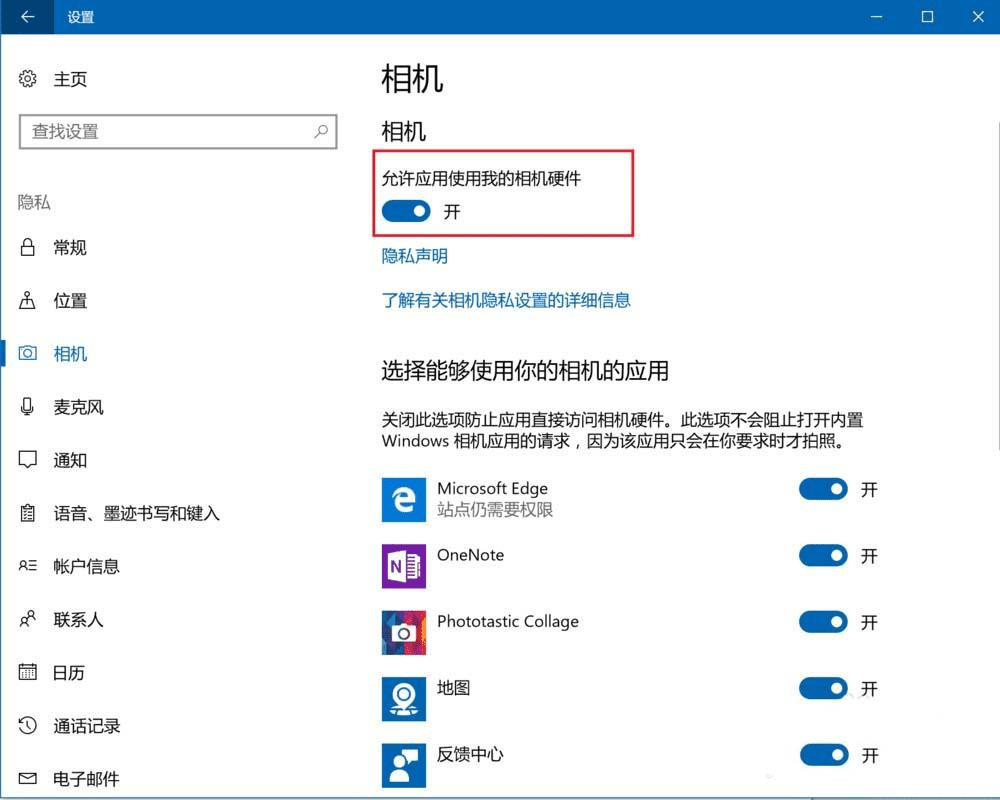Click the 语音 clipboard icon

point(27,513)
